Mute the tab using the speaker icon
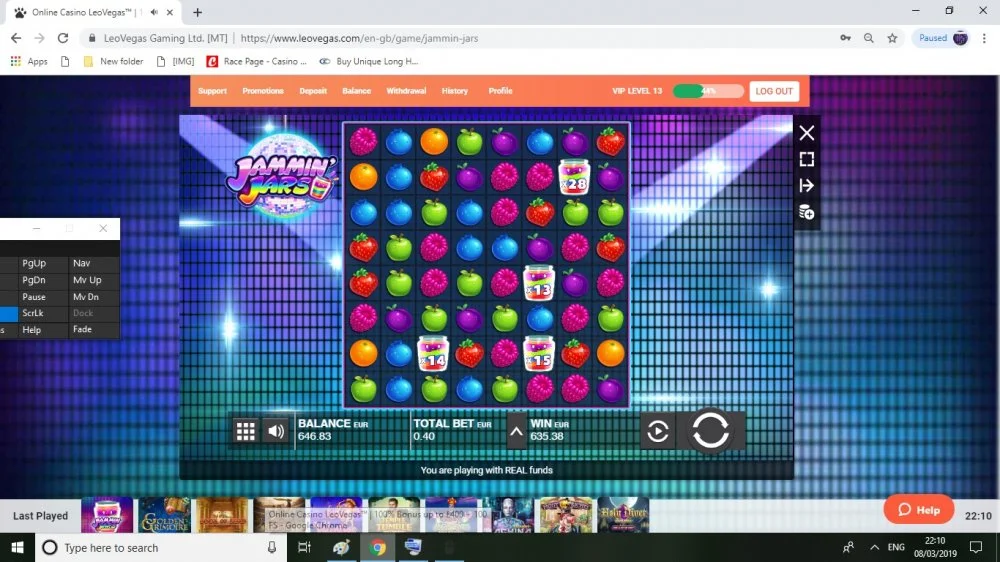 tap(154, 12)
